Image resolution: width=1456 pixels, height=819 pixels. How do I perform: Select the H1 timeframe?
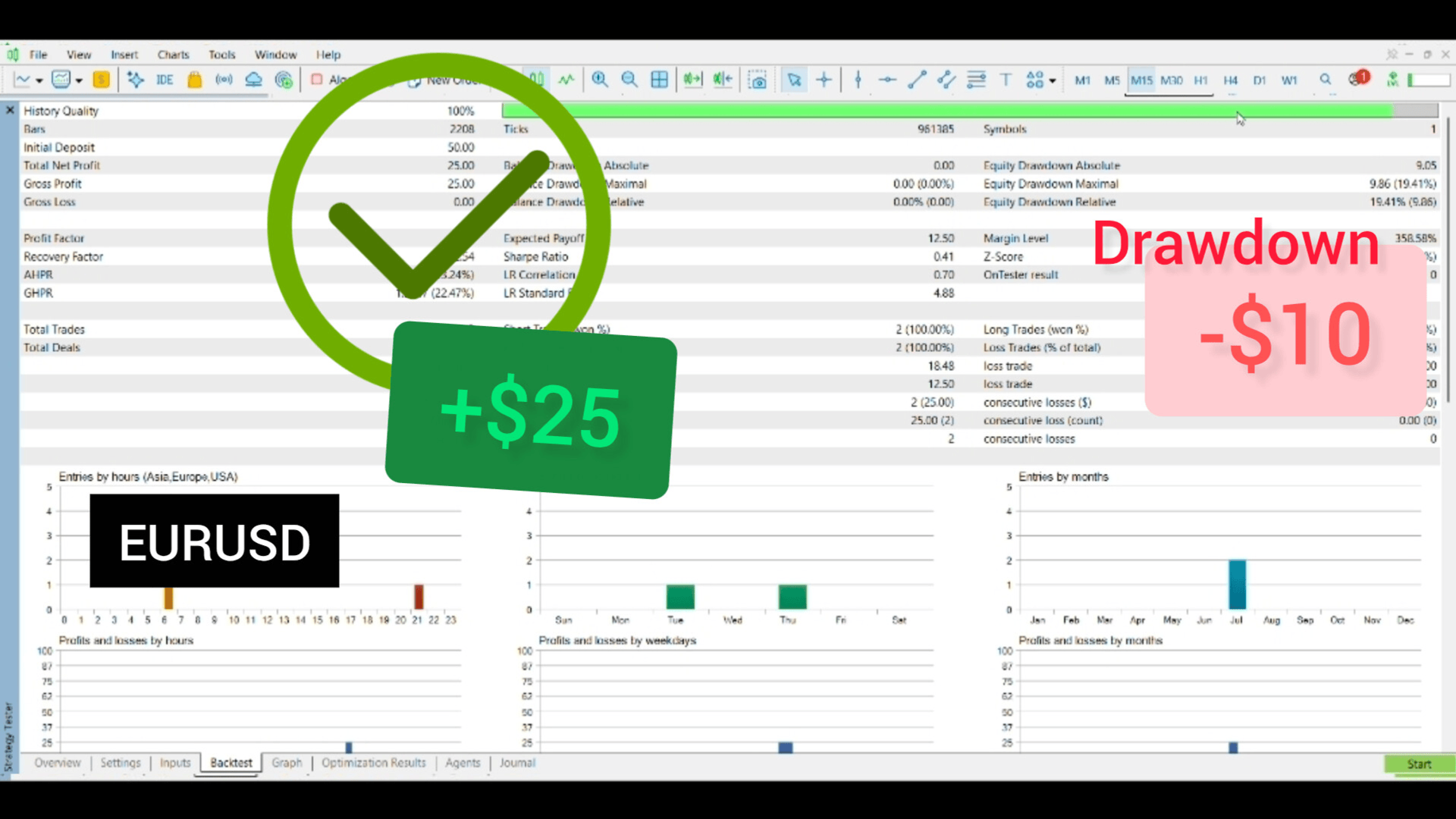click(x=1200, y=80)
